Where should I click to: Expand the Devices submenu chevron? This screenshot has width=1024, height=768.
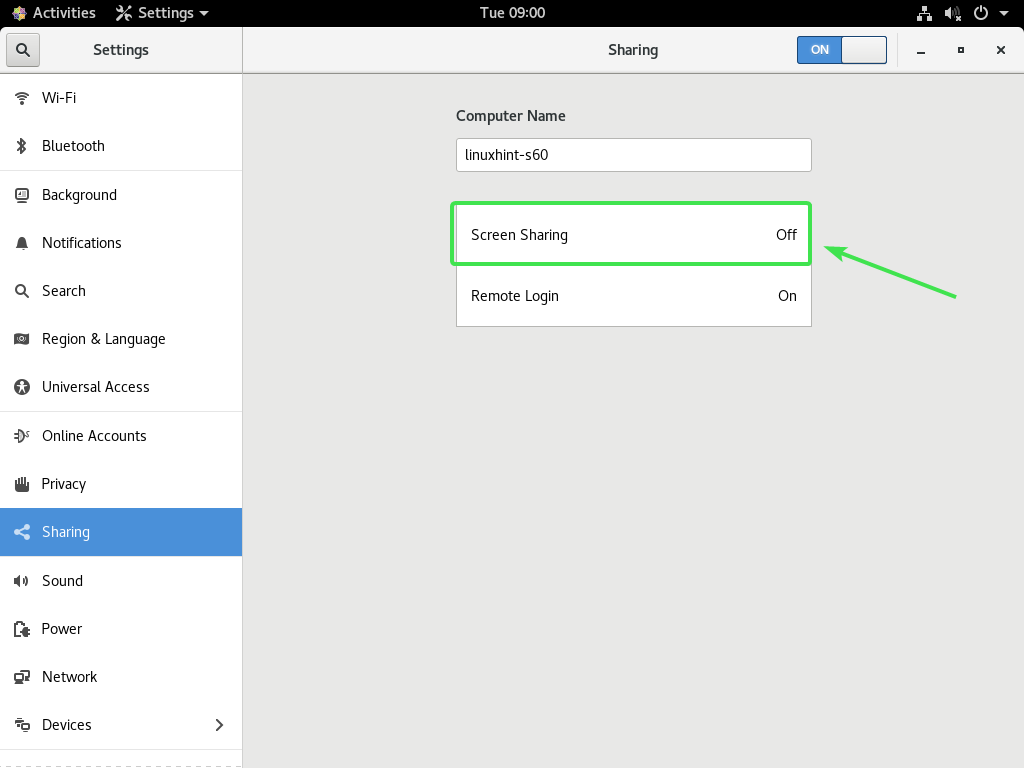219,725
